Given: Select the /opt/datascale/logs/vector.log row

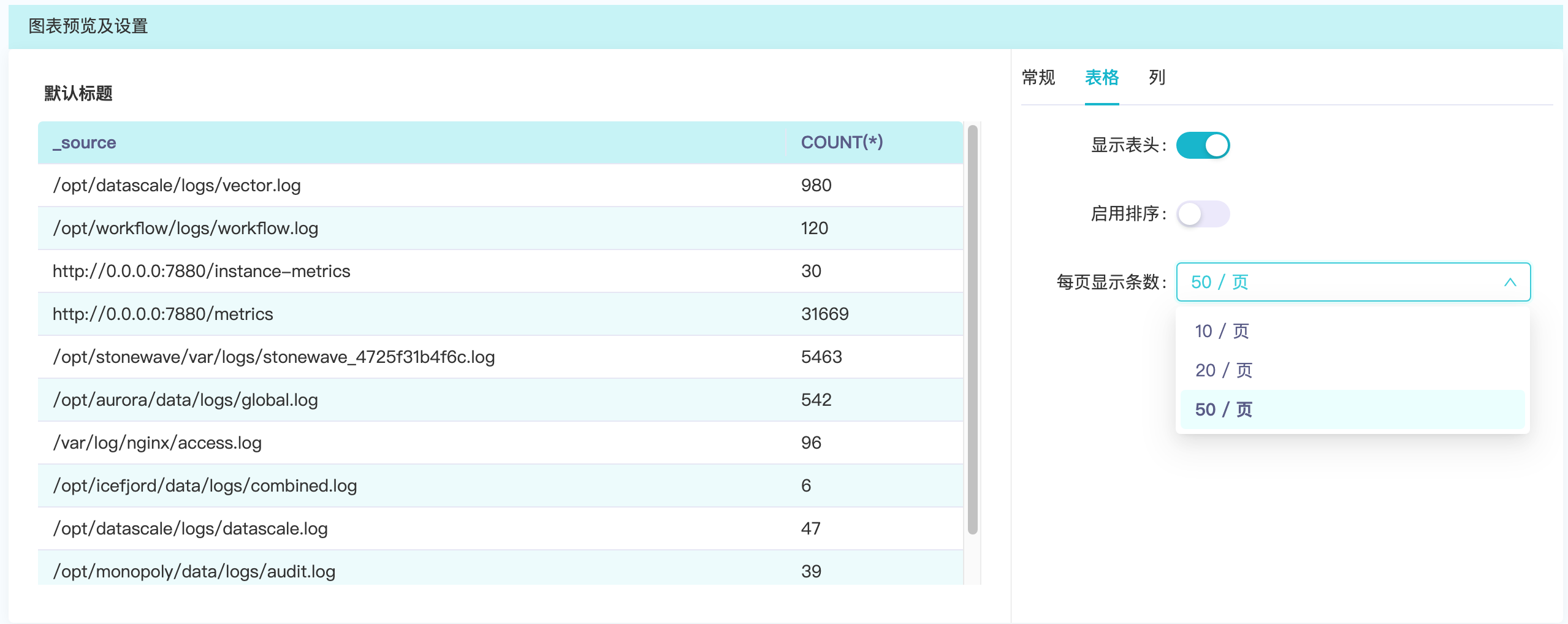Looking at the screenshot, I should coord(500,185).
